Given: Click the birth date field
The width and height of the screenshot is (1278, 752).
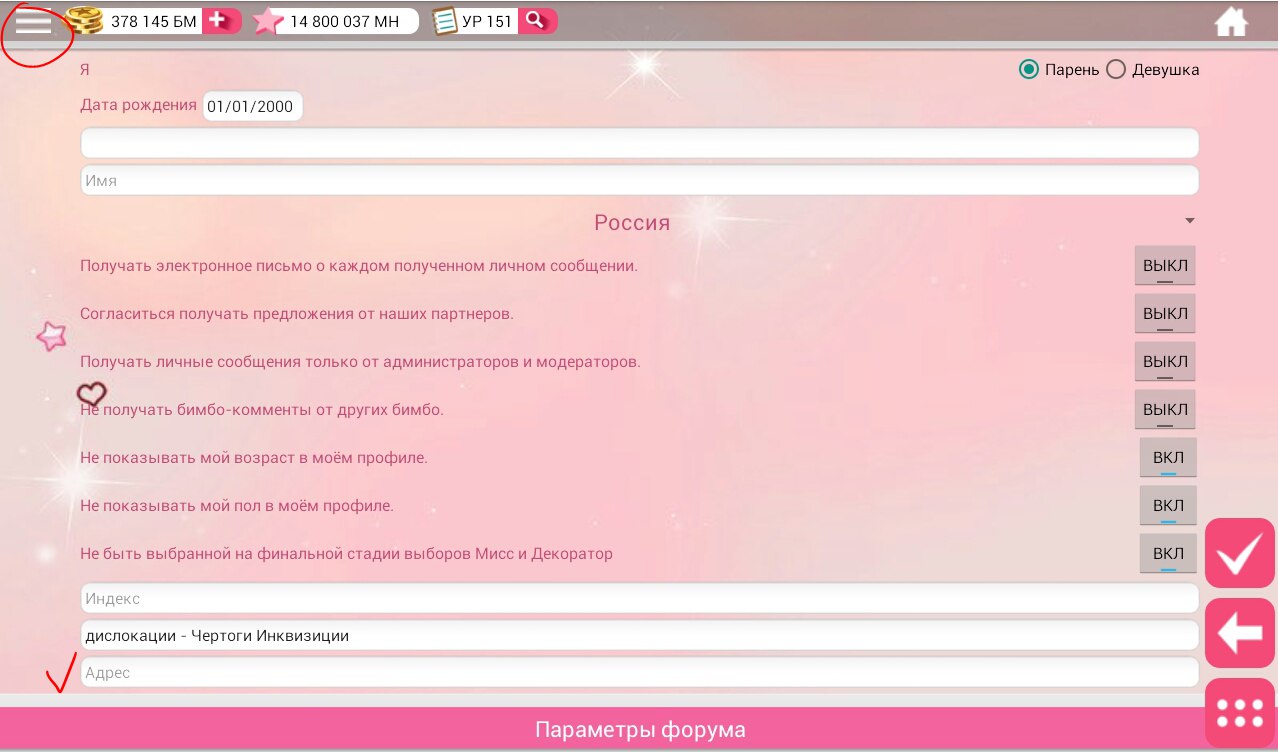Looking at the screenshot, I should 253,106.
